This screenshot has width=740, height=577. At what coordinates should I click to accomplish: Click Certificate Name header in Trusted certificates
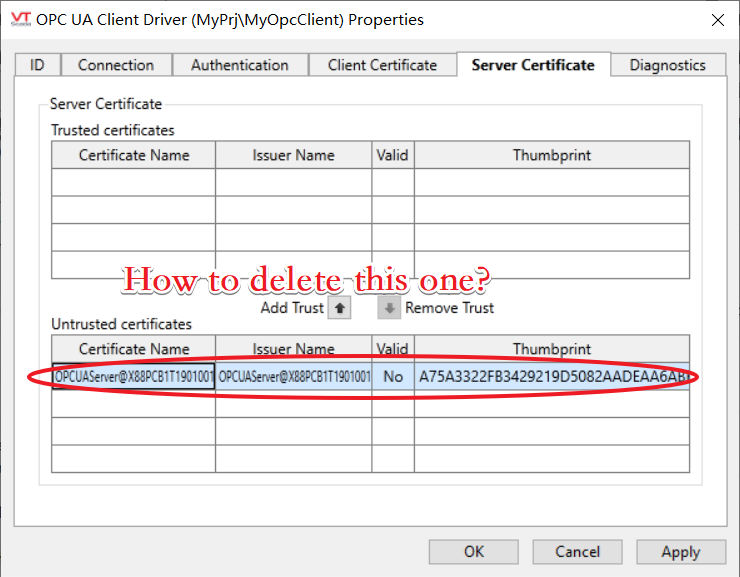133,155
